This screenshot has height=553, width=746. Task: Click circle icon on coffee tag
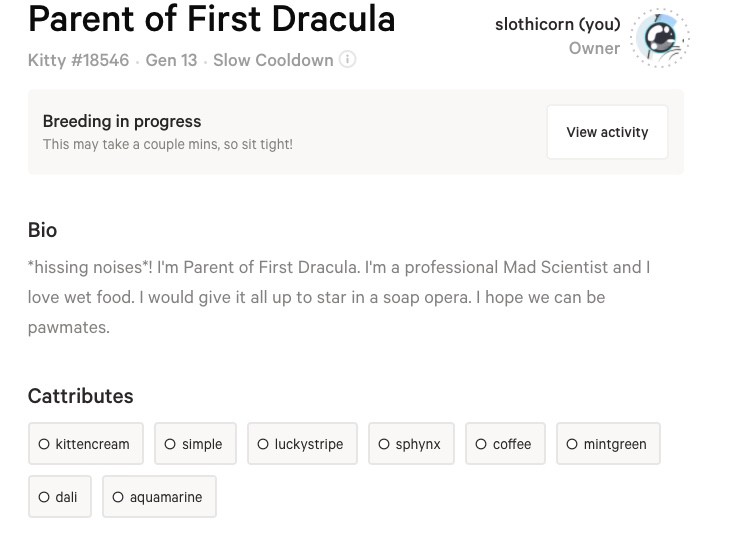[481, 444]
